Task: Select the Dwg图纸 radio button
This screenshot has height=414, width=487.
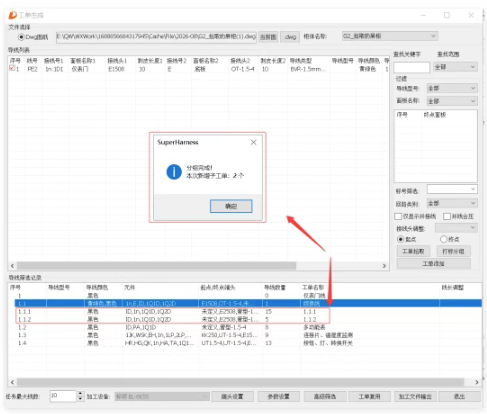Action: point(21,37)
